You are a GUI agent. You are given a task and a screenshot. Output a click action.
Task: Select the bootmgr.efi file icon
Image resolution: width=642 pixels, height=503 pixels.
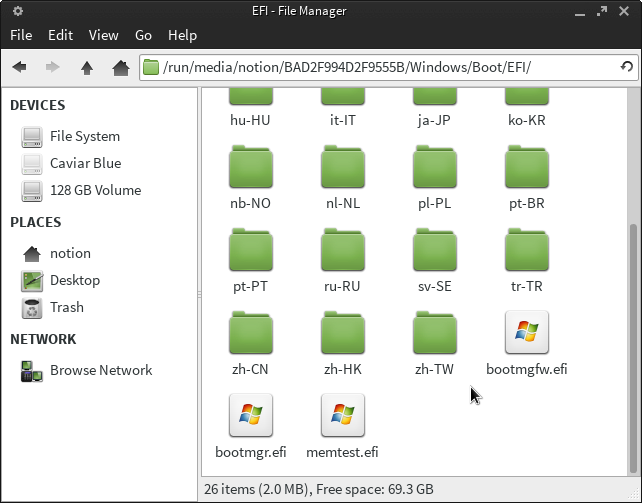[251, 415]
